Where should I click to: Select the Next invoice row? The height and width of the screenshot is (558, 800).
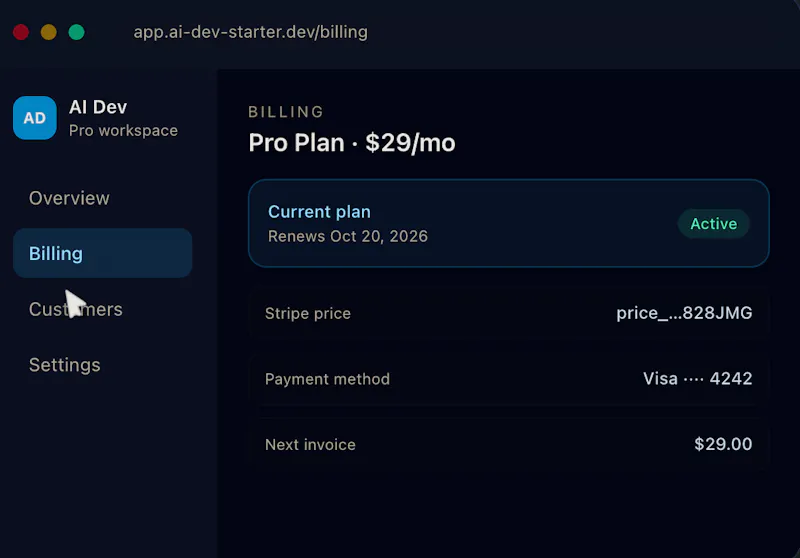(x=509, y=444)
